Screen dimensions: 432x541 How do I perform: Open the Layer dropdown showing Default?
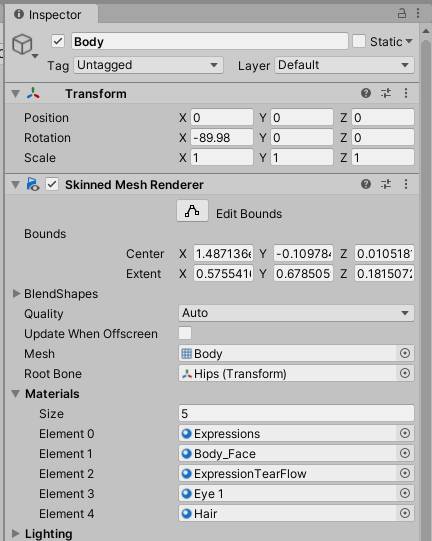344,65
